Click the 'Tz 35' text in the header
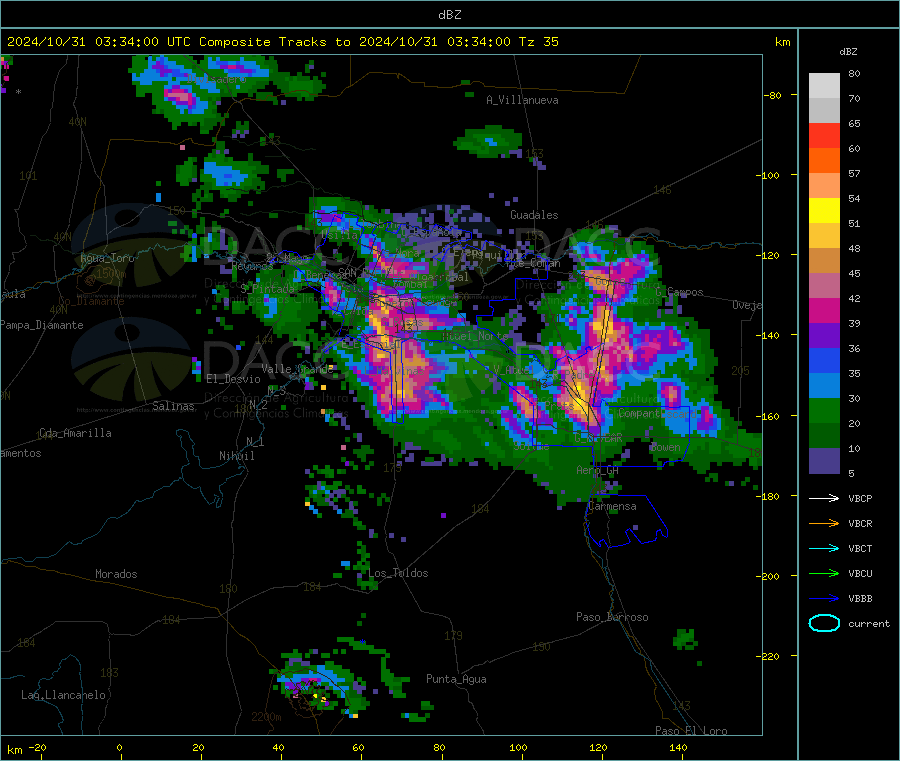 coord(538,42)
